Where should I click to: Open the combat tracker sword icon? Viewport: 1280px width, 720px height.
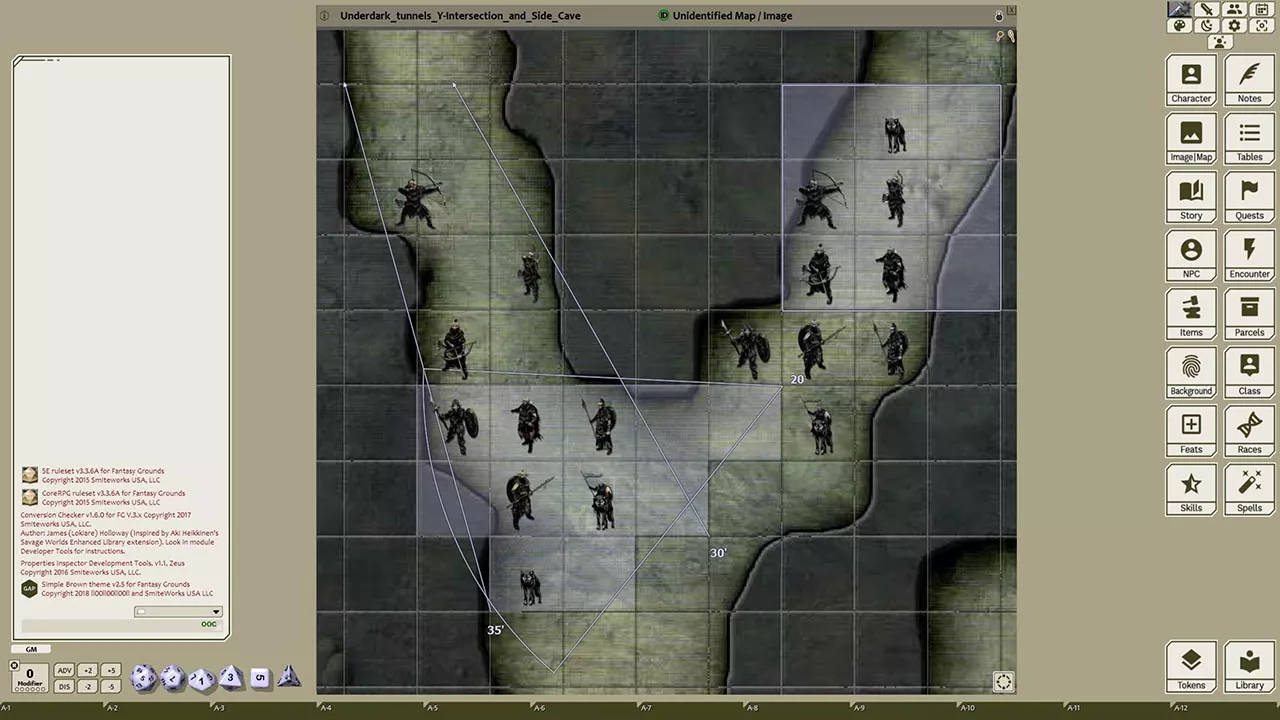(1207, 9)
